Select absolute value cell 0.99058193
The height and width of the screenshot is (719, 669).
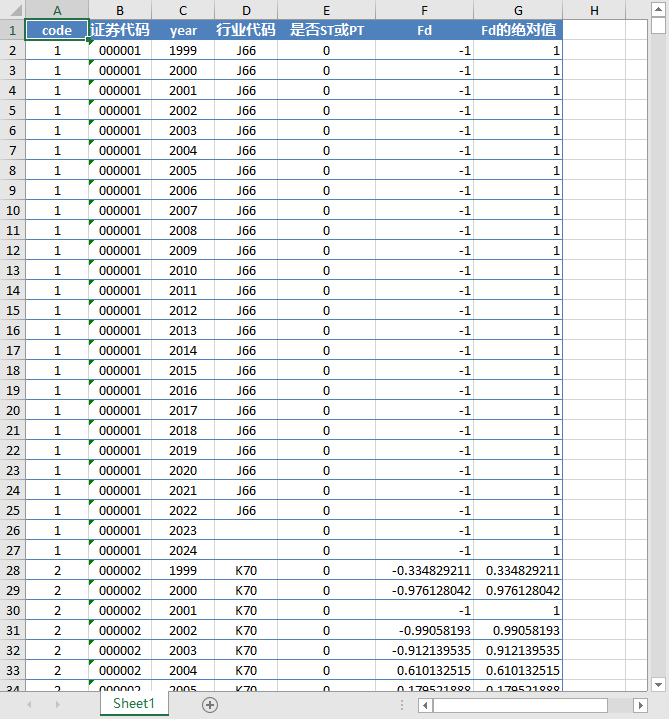pyautogui.click(x=518, y=631)
